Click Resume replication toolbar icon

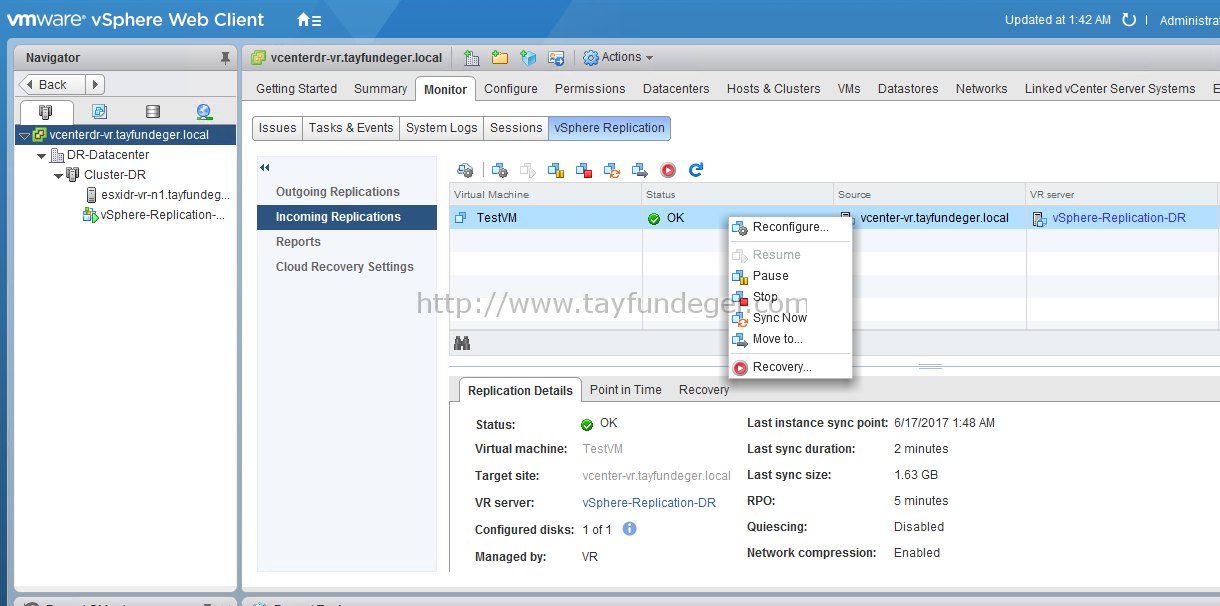528,170
